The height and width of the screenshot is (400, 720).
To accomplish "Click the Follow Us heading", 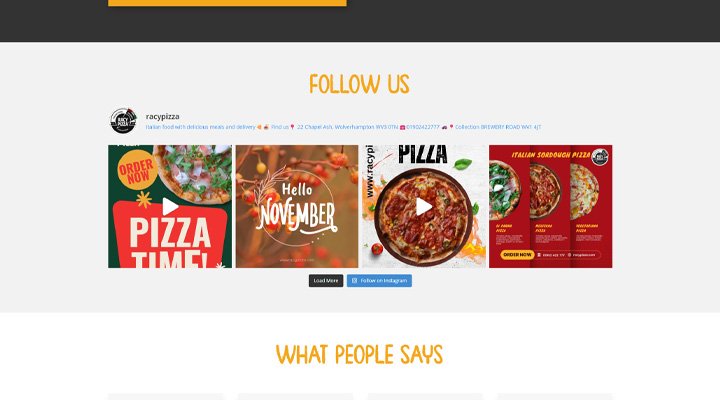I will (359, 85).
